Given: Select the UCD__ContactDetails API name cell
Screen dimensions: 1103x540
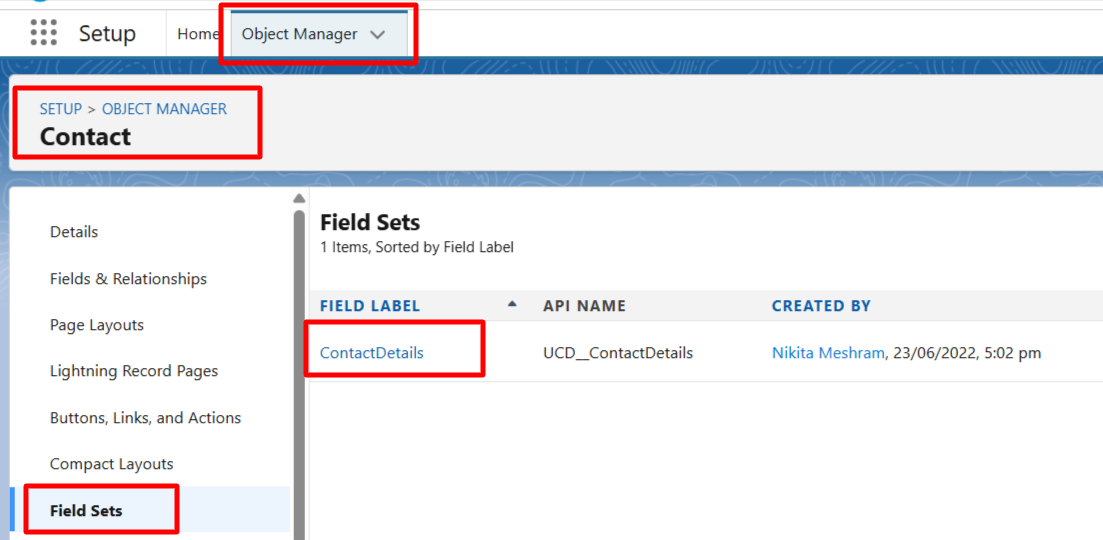Looking at the screenshot, I should pos(618,353).
